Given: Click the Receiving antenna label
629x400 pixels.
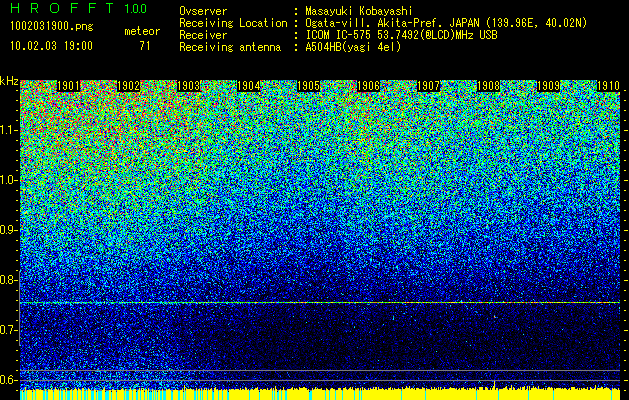Looking at the screenshot, I should coord(230,47).
